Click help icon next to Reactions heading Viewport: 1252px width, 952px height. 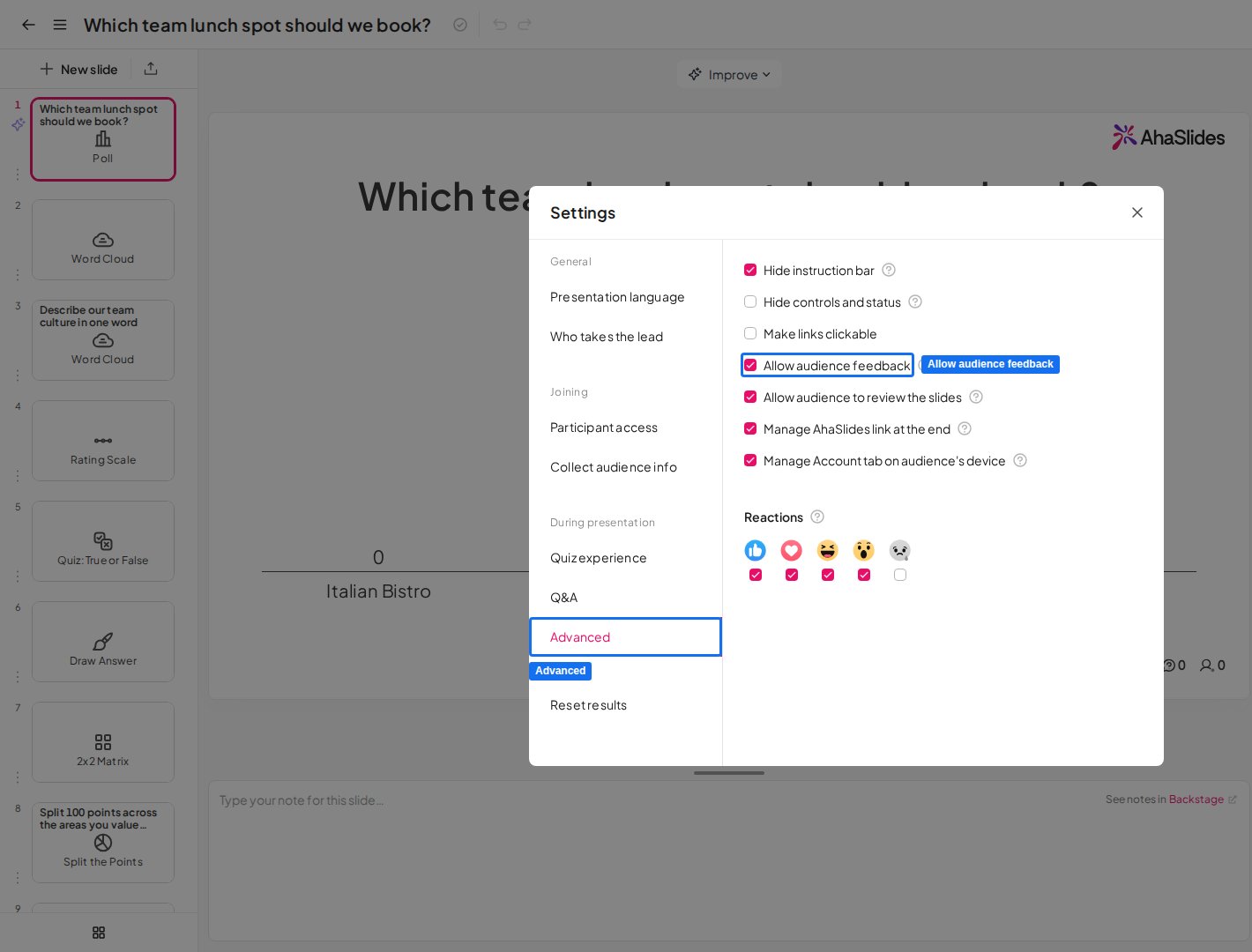(x=817, y=517)
